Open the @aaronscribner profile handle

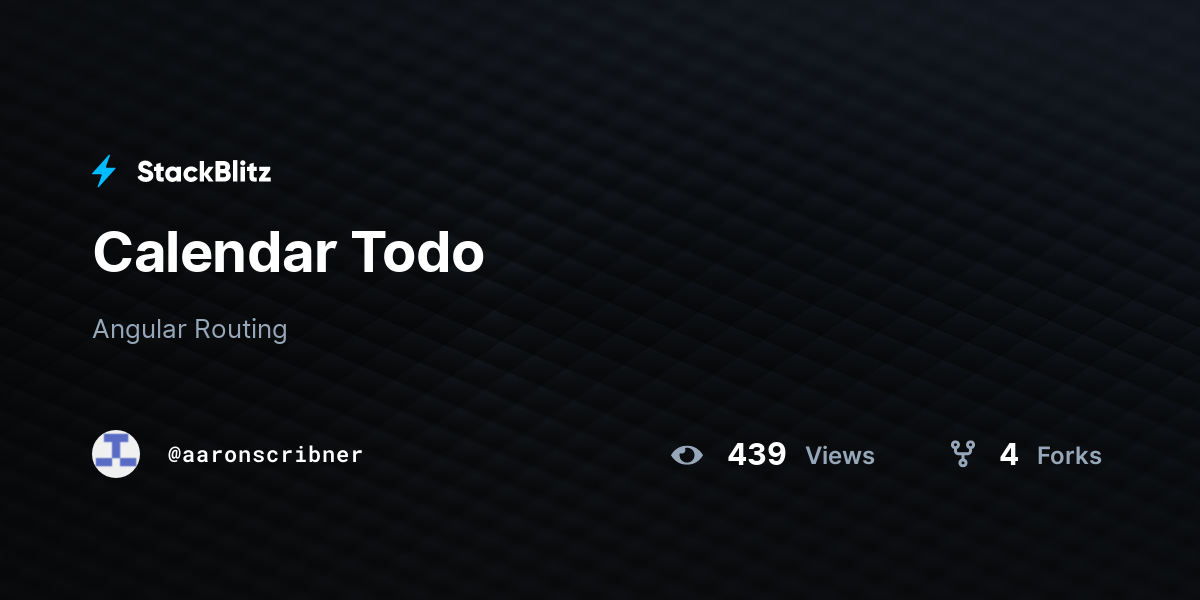[265, 455]
